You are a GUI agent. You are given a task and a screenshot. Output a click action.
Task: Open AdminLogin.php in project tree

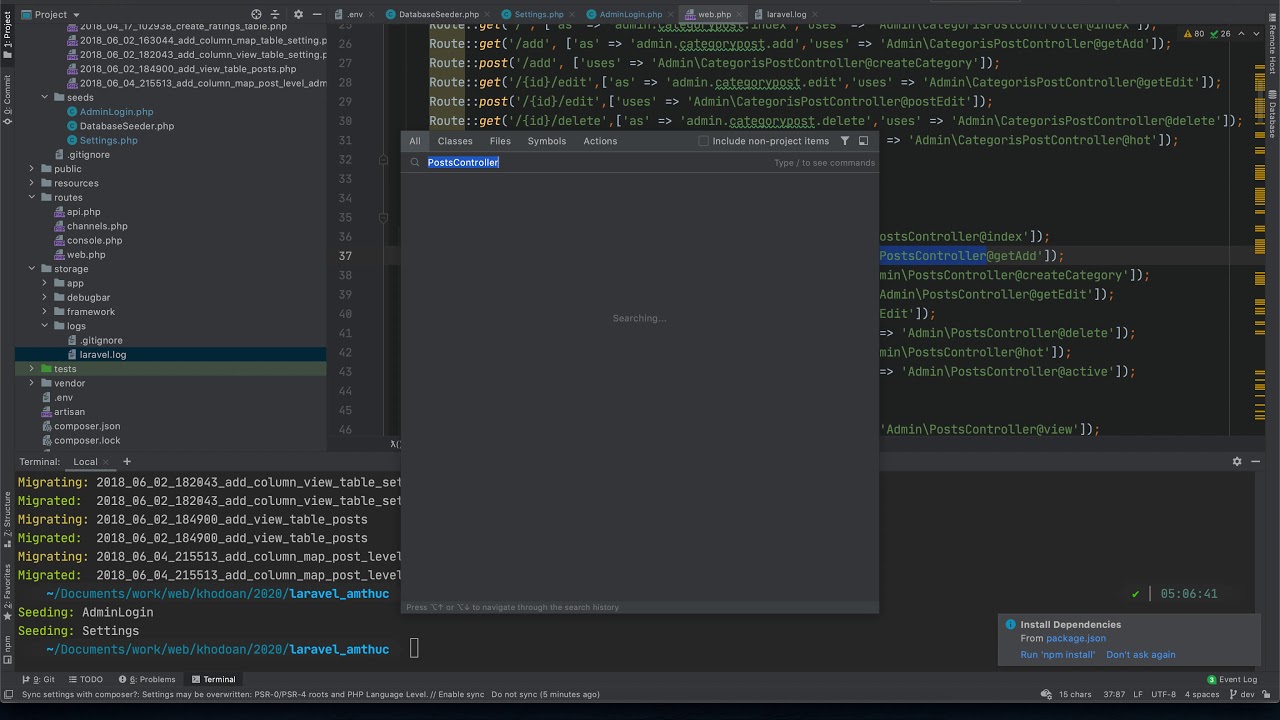tap(116, 112)
